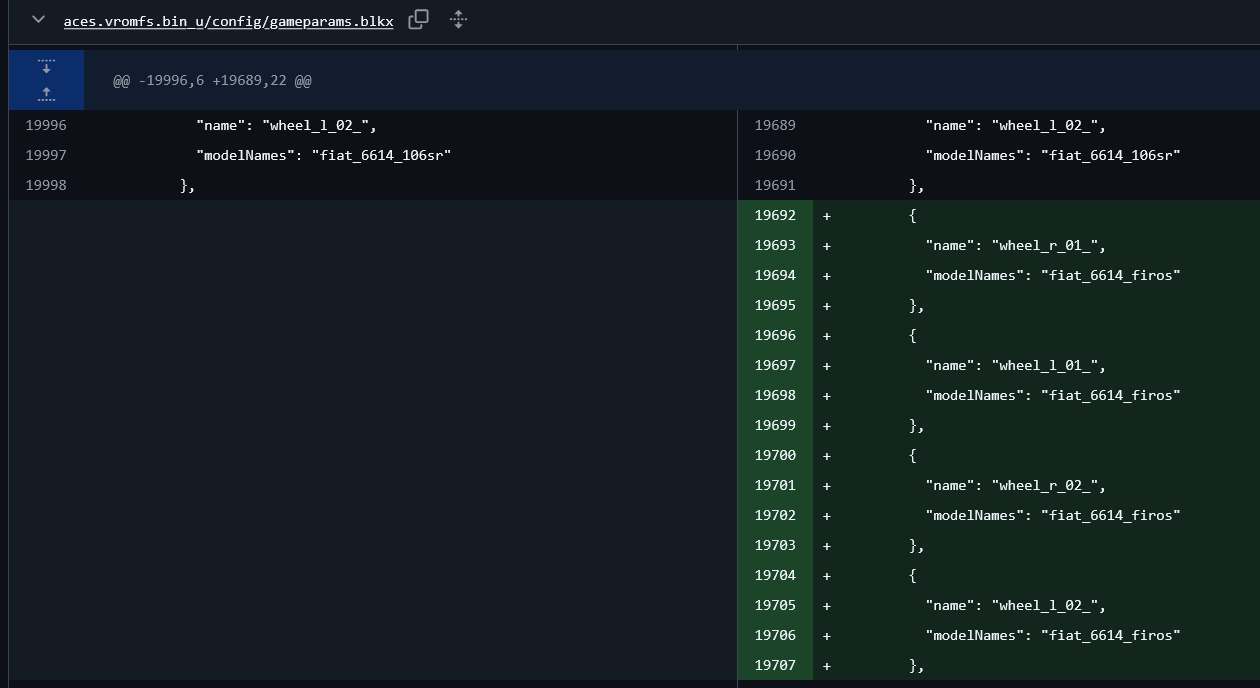Image resolution: width=1260 pixels, height=688 pixels.
Task: Select added line number 19699
Action: click(x=775, y=425)
